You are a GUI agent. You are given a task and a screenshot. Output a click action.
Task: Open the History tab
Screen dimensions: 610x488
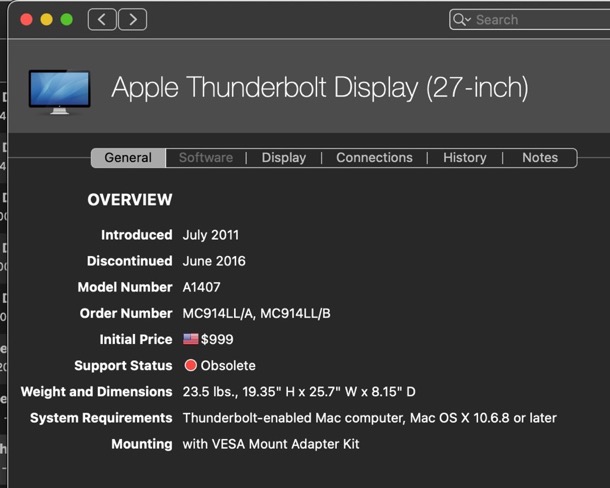click(465, 158)
